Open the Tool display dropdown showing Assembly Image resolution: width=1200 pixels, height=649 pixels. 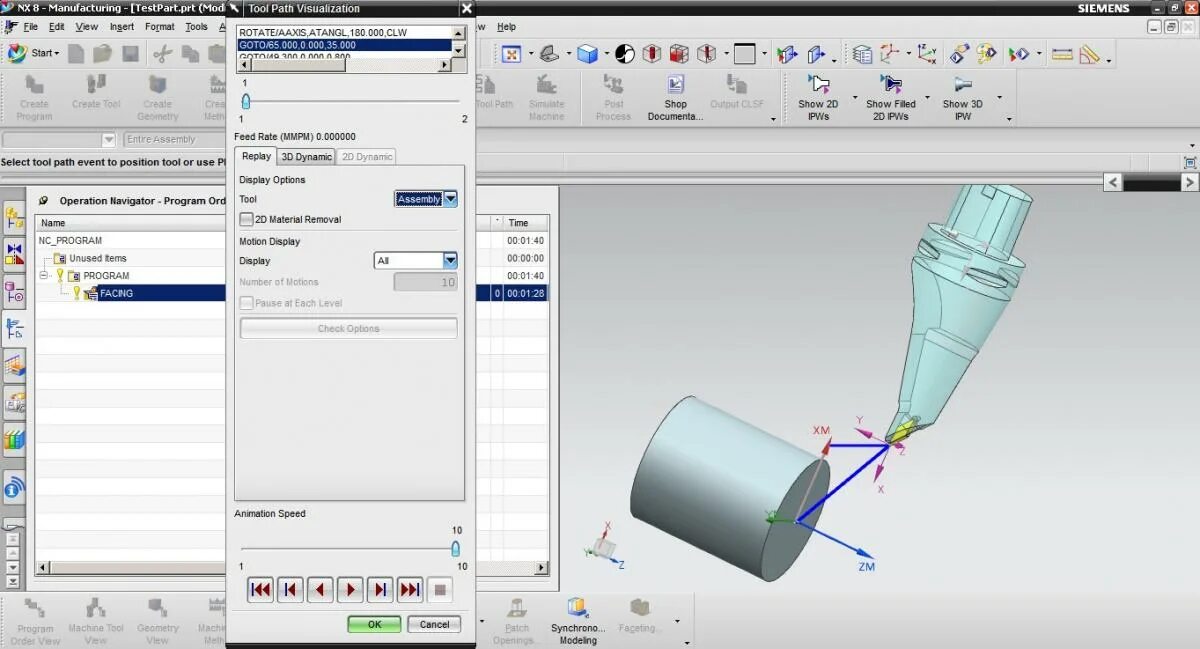tap(449, 198)
